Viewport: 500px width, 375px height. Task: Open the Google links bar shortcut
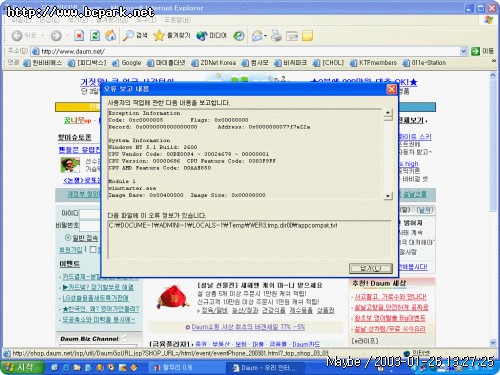click(127, 63)
